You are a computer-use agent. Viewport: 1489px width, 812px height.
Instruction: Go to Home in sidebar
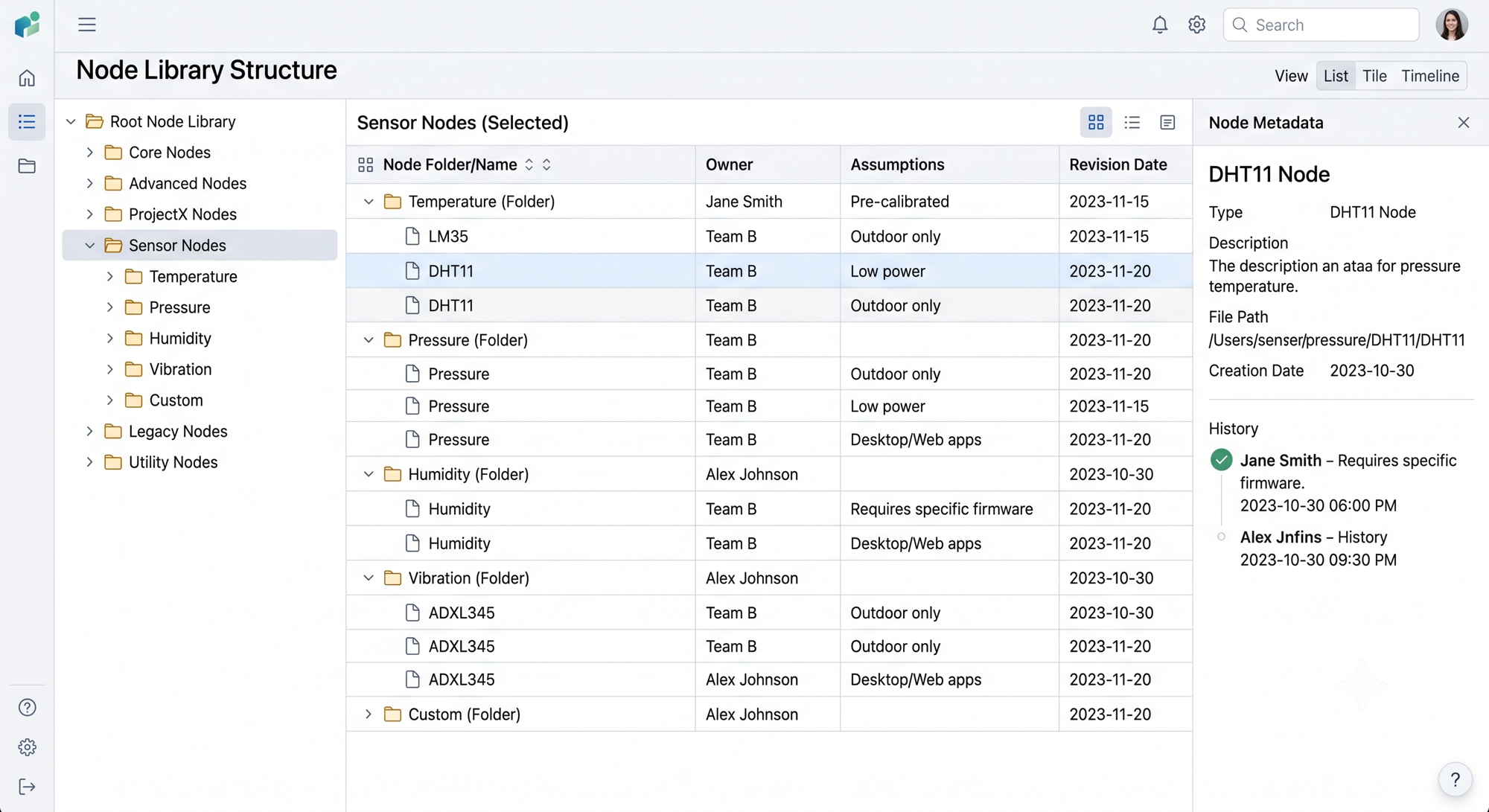[x=27, y=78]
